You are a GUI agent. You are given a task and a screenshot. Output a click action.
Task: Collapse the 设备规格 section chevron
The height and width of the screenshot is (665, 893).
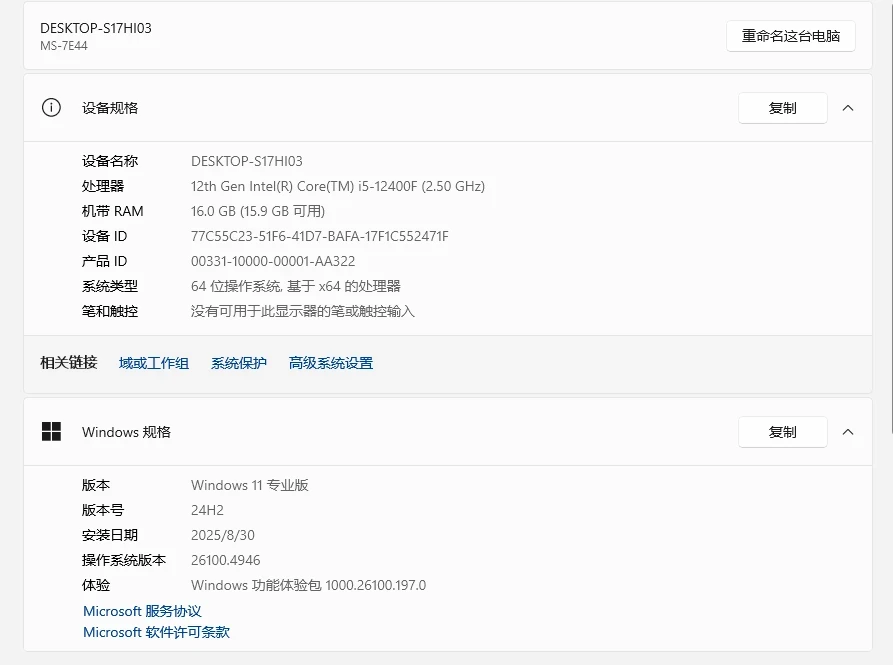848,108
